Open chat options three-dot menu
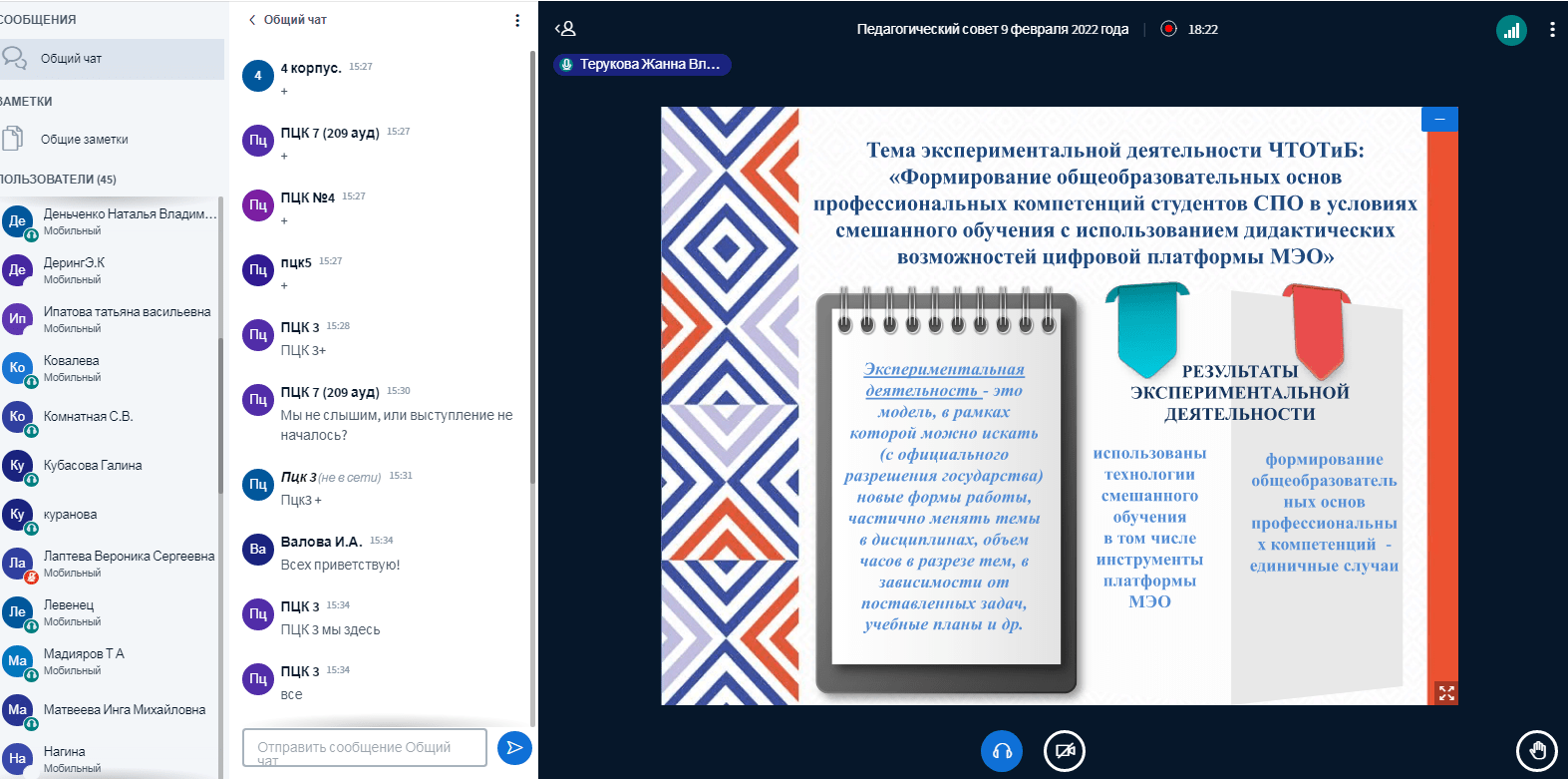Screen dimensions: 1568x779 click(516, 20)
